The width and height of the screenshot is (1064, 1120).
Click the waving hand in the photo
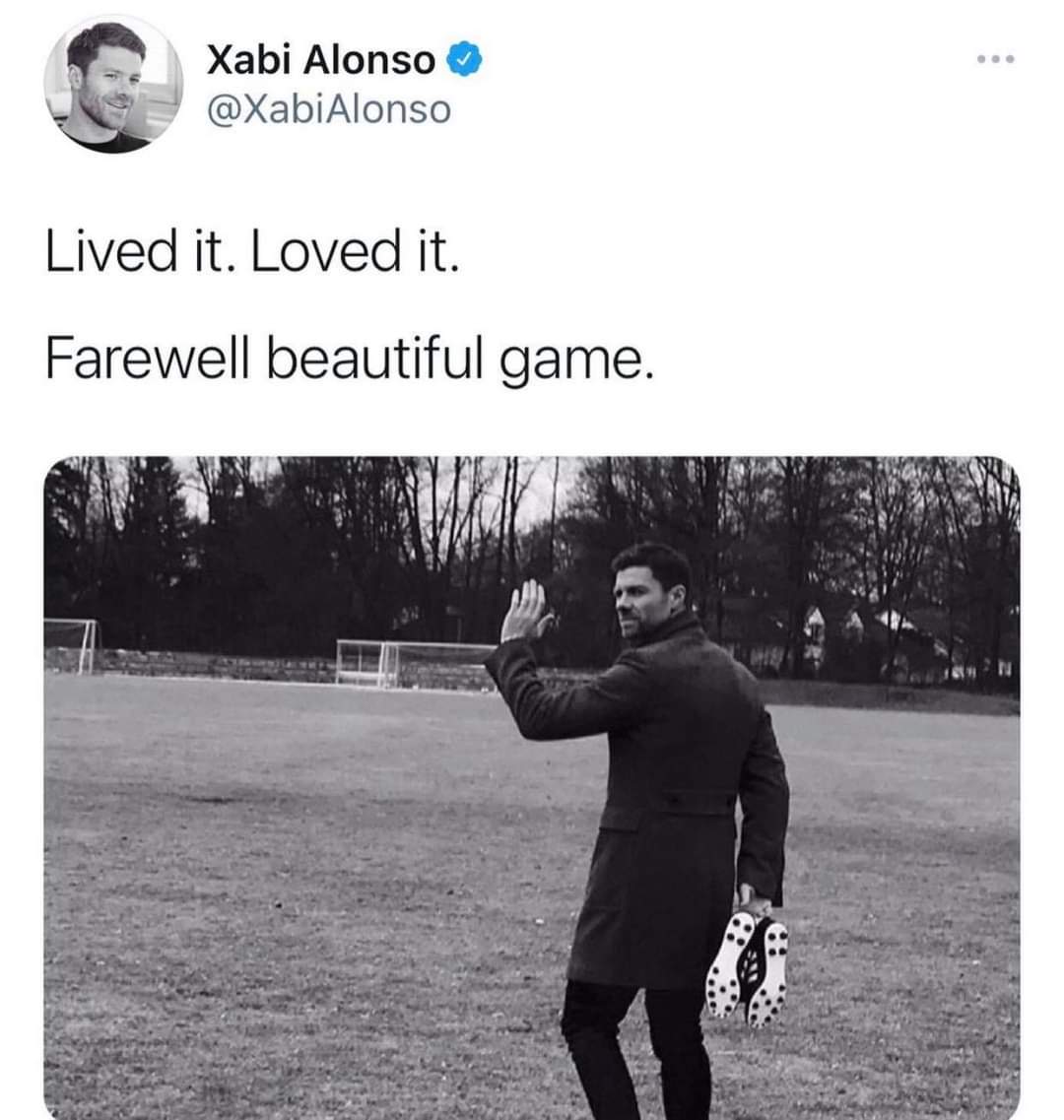pyautogui.click(x=526, y=611)
